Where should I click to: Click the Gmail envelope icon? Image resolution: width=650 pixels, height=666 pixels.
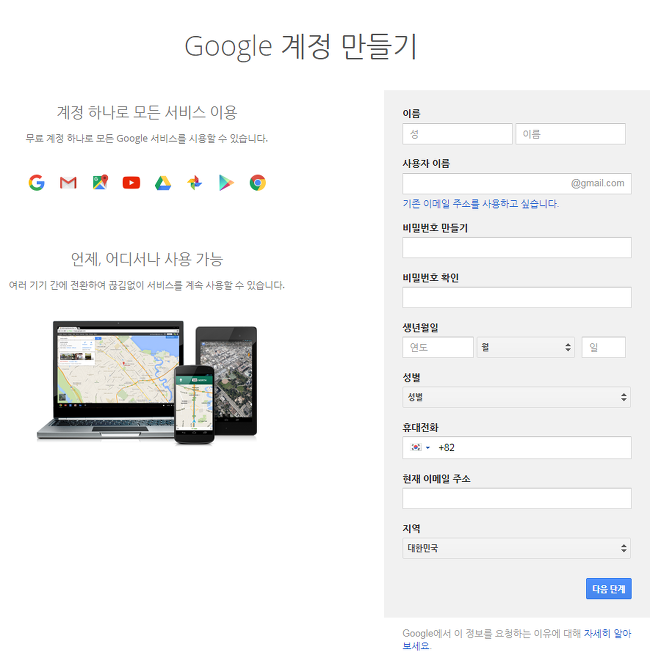pyautogui.click(x=68, y=183)
